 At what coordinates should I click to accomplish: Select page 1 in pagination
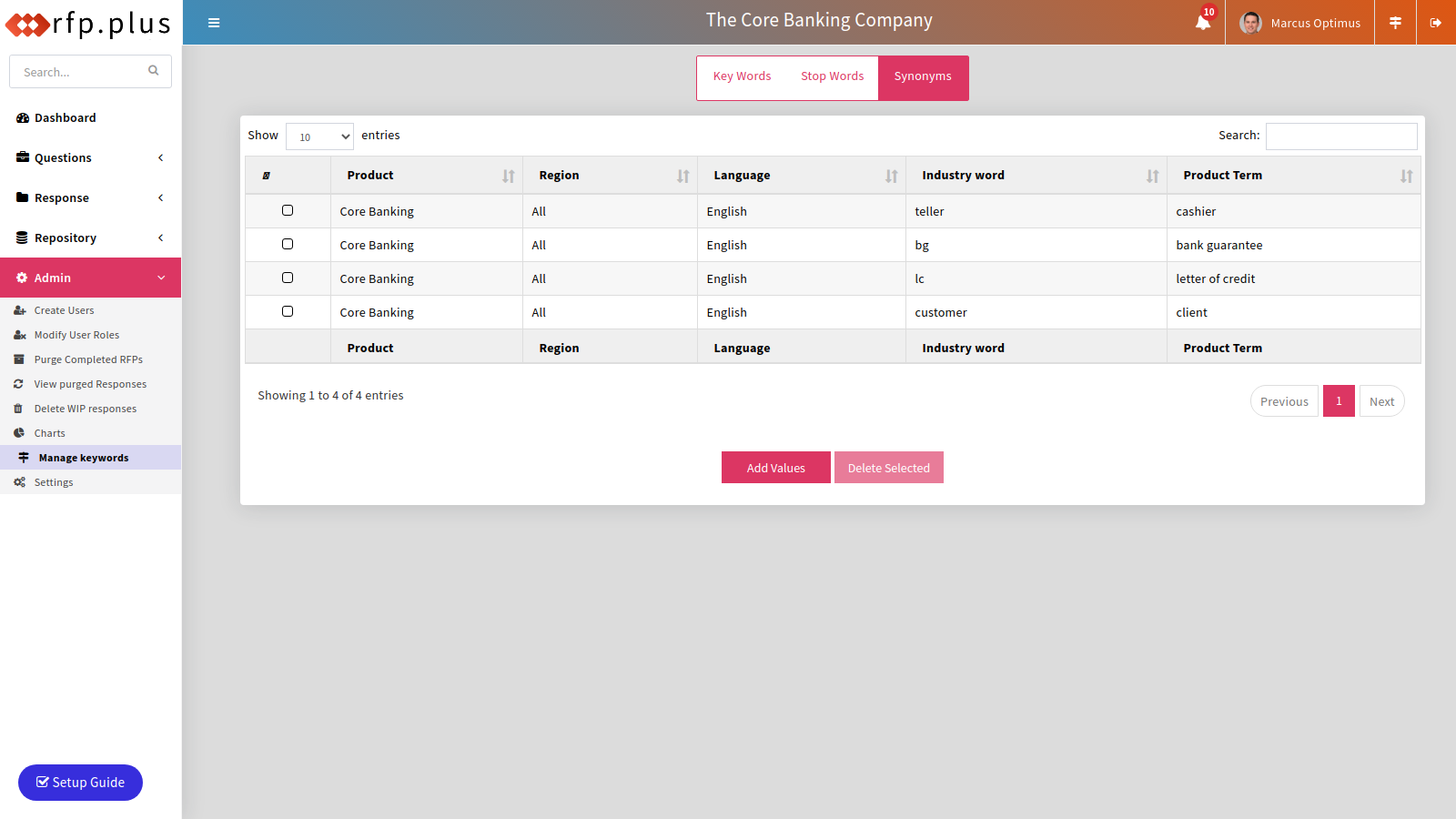[1339, 401]
